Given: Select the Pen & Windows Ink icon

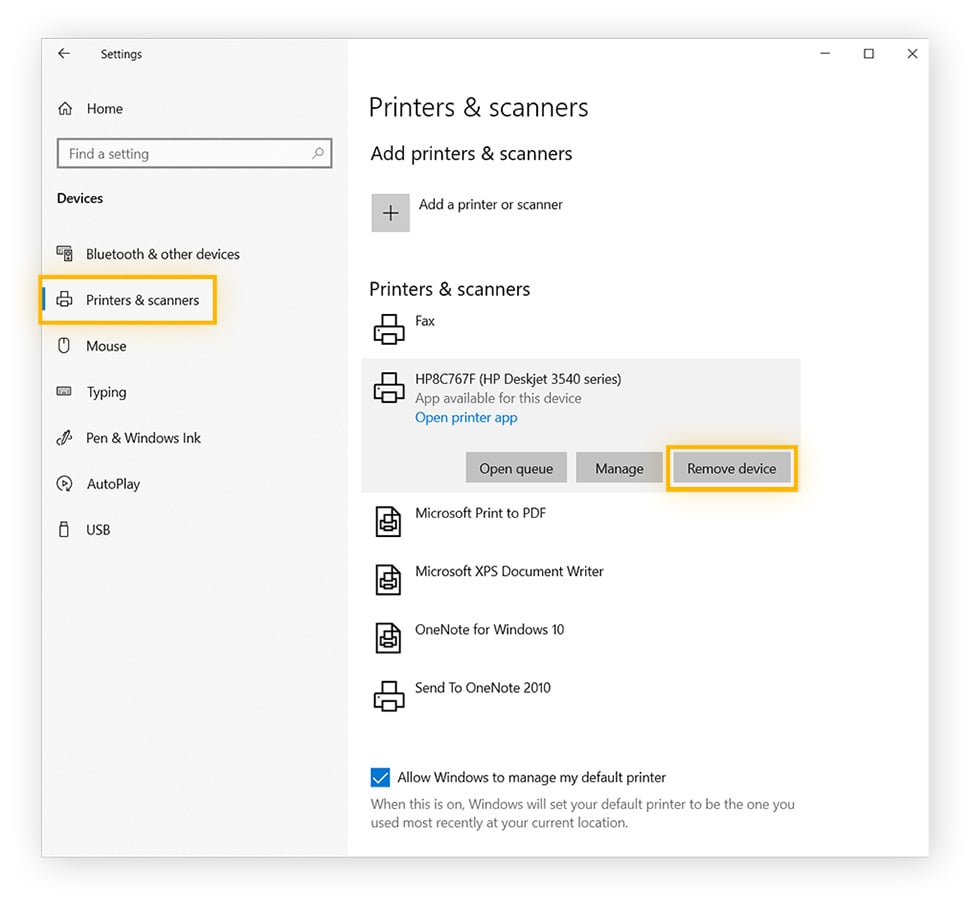Looking at the screenshot, I should (64, 438).
